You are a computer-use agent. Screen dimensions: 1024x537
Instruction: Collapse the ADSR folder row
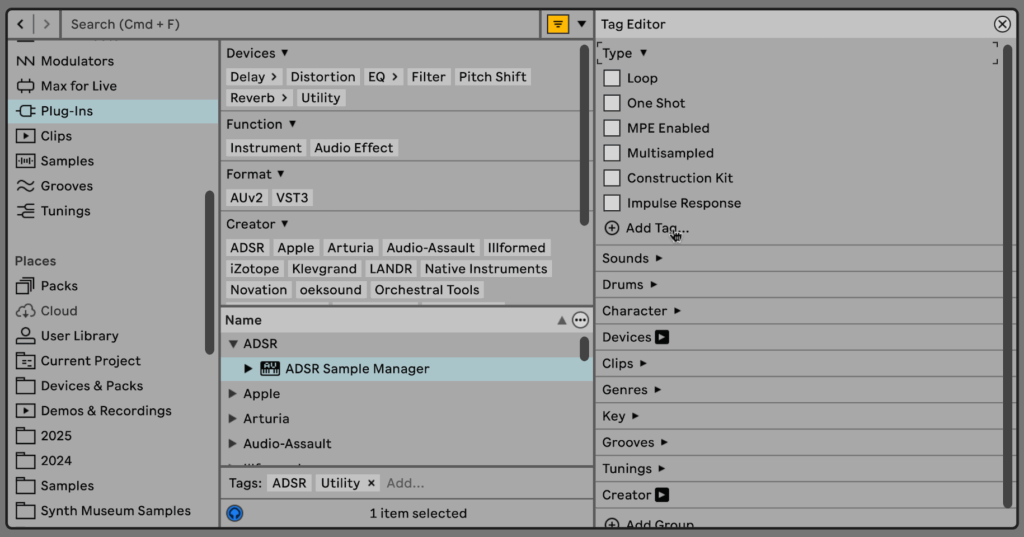pos(233,344)
